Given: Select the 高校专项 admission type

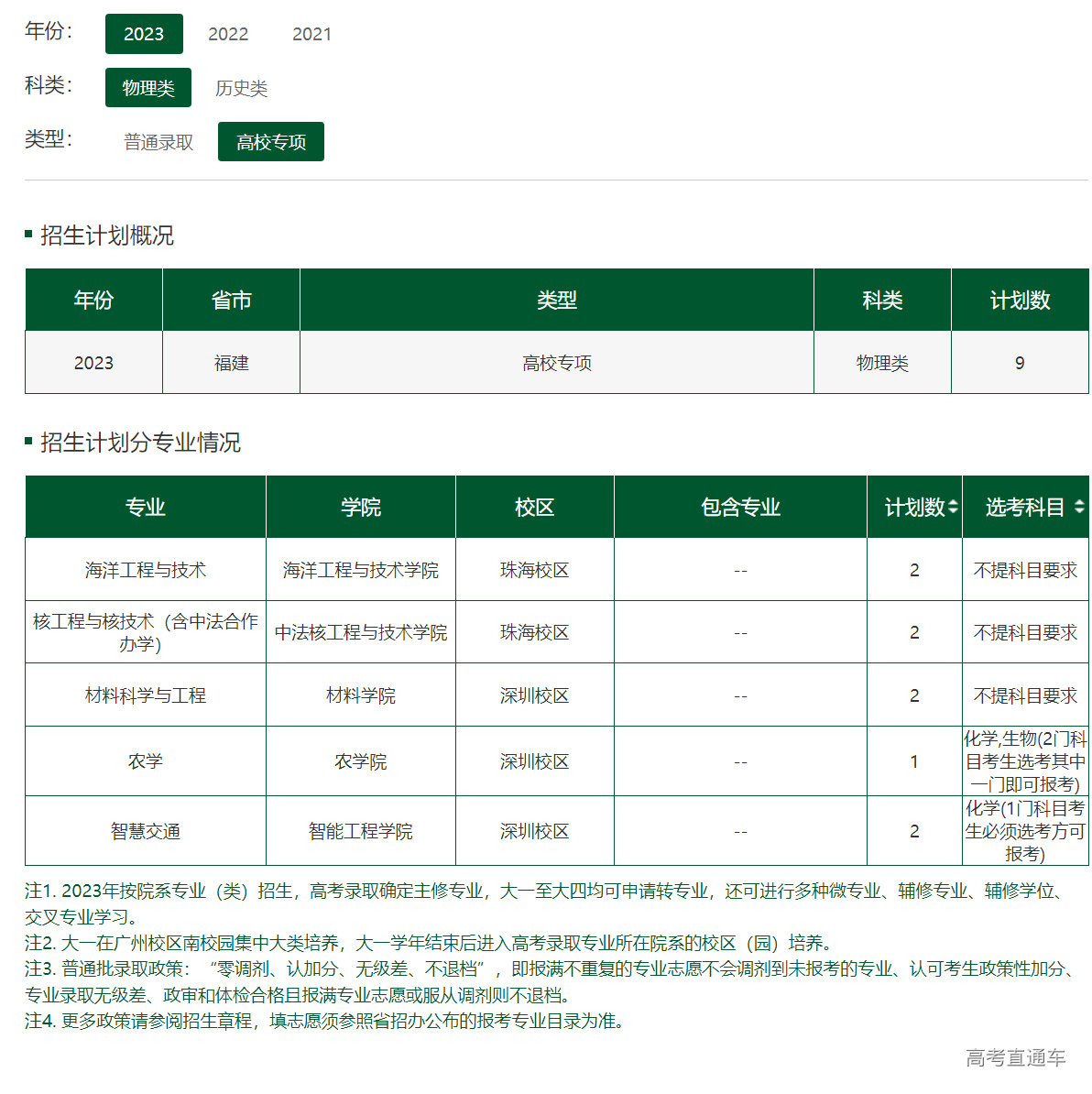Looking at the screenshot, I should point(270,141).
